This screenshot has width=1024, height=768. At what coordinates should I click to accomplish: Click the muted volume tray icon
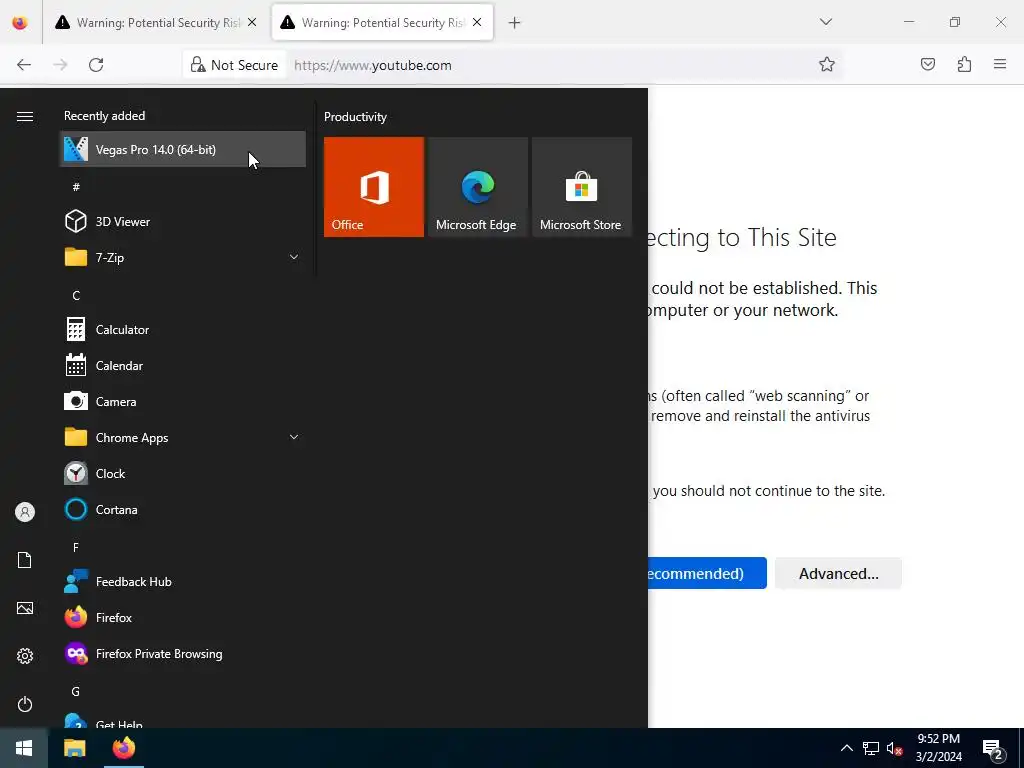(x=894, y=748)
